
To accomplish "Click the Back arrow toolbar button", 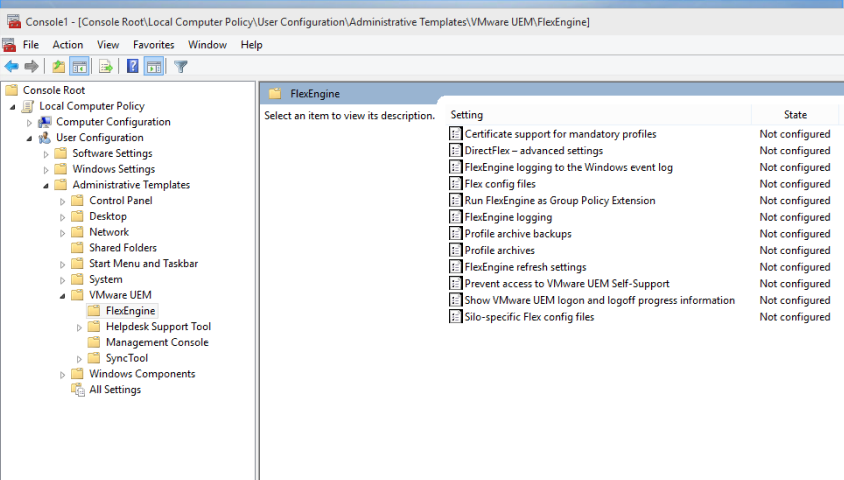I will click(12, 67).
